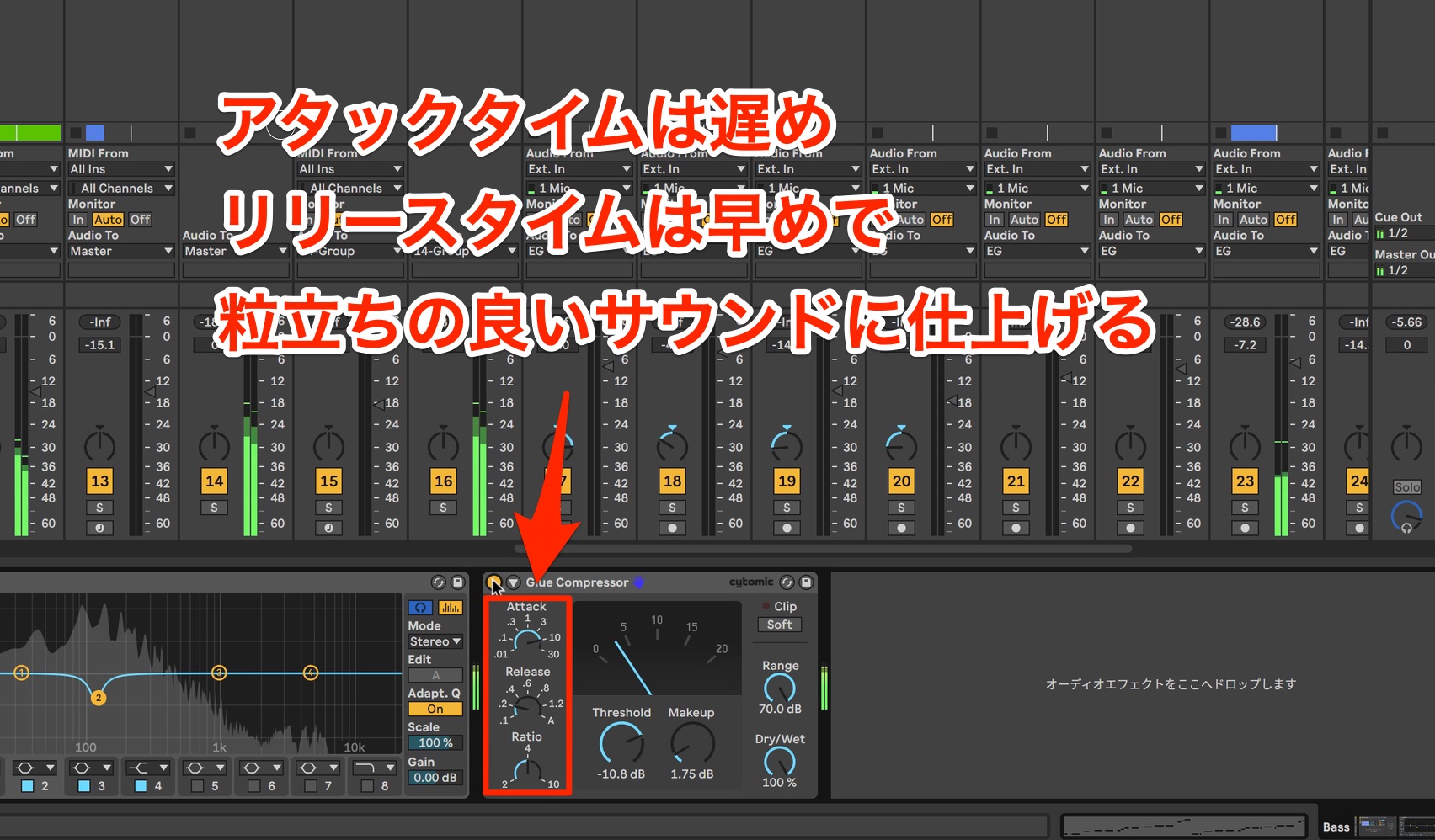Click the Makeup knob at 1.75 dB
Viewport: 1435px width, 840px height.
coord(692,745)
